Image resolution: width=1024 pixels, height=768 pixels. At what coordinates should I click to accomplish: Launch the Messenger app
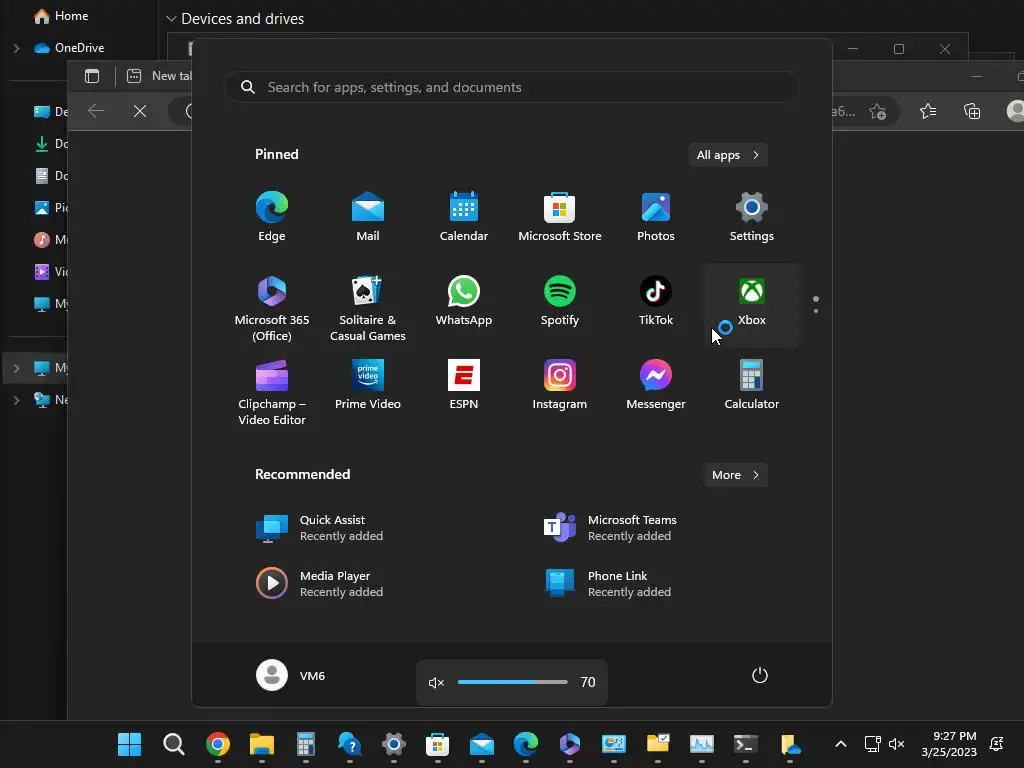[656, 386]
